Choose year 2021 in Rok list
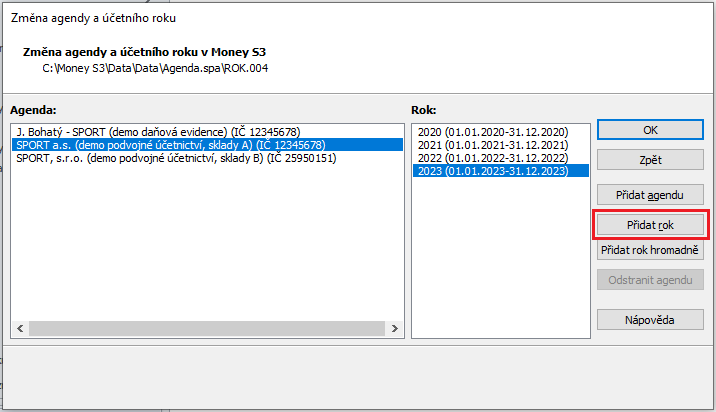716x412 pixels. (x=500, y=145)
